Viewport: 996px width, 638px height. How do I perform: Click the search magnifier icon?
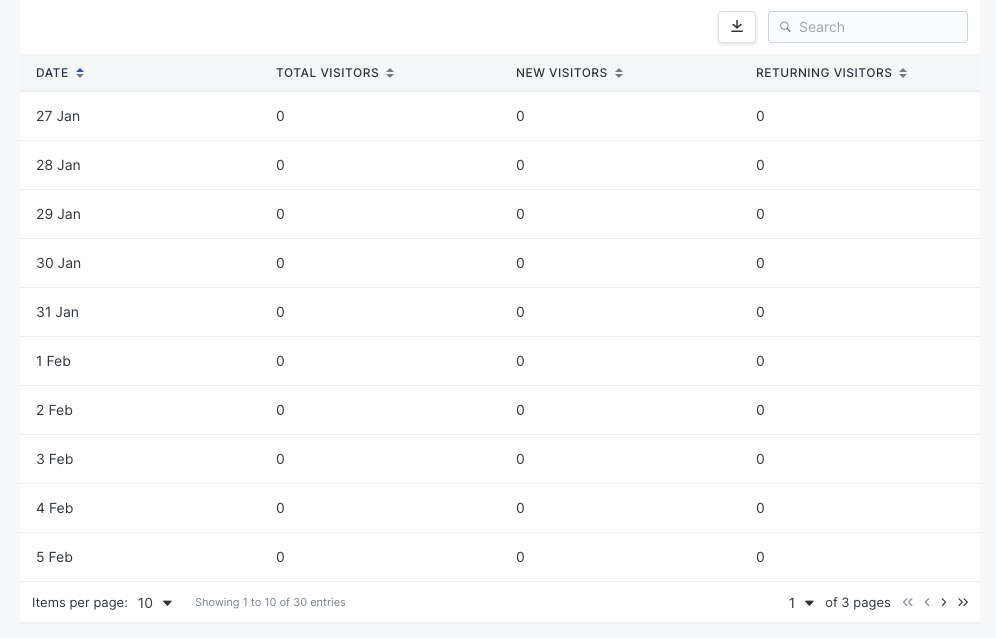[786, 27]
